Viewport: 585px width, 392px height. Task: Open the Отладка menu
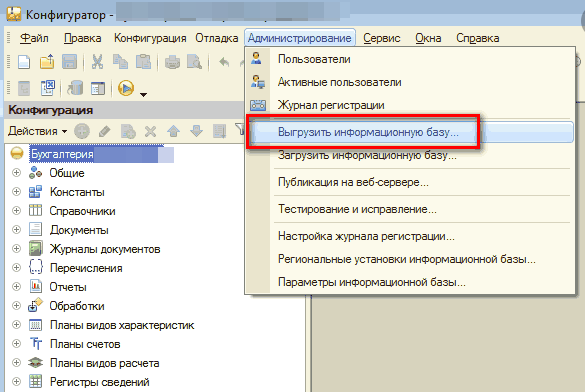(217, 38)
